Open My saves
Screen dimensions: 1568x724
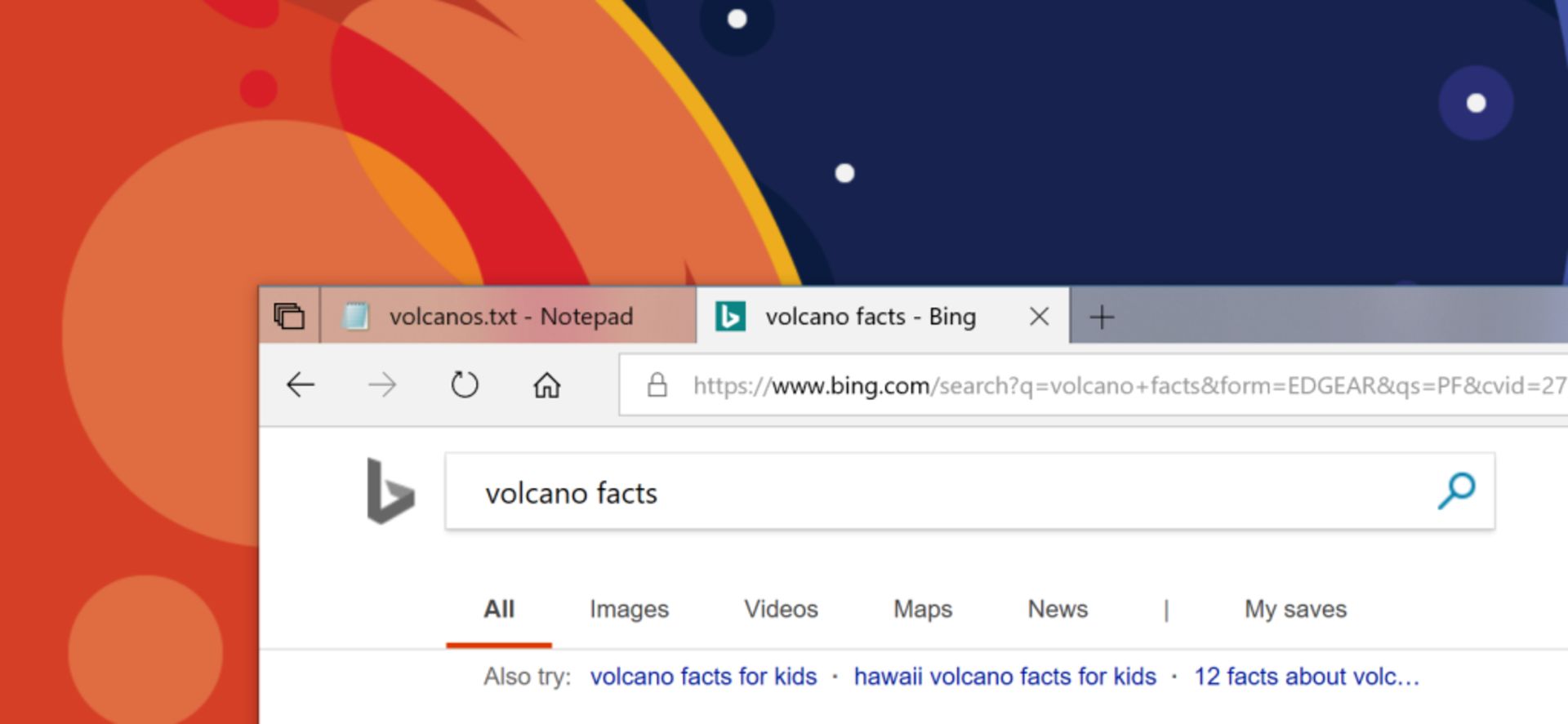(1294, 609)
